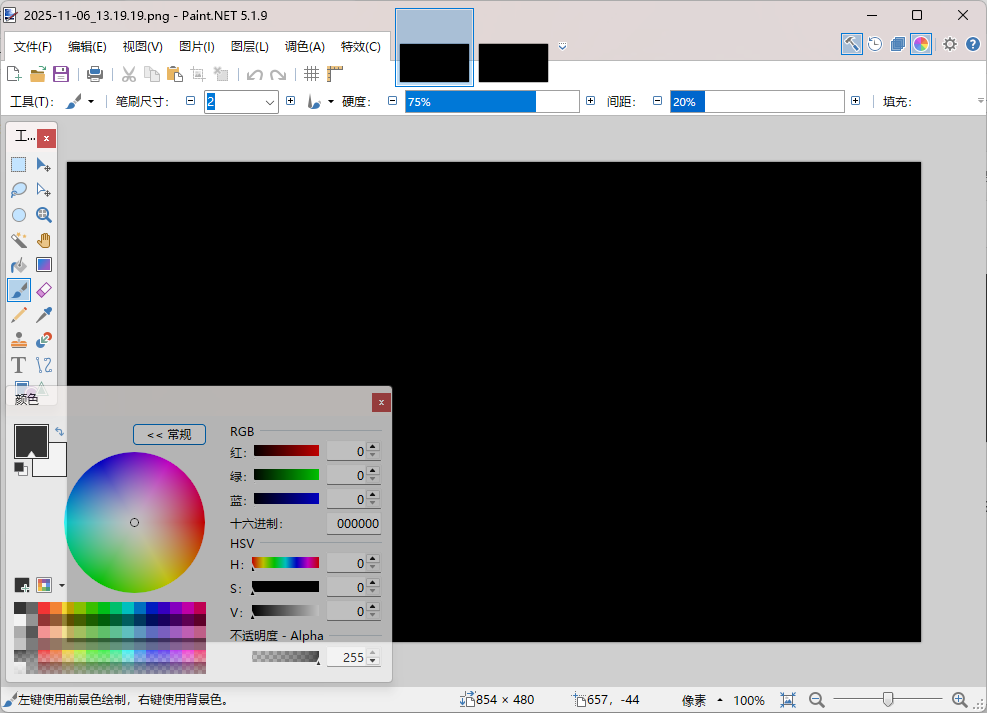Select the Pan hand tool
The width and height of the screenshot is (987, 713).
coord(44,240)
